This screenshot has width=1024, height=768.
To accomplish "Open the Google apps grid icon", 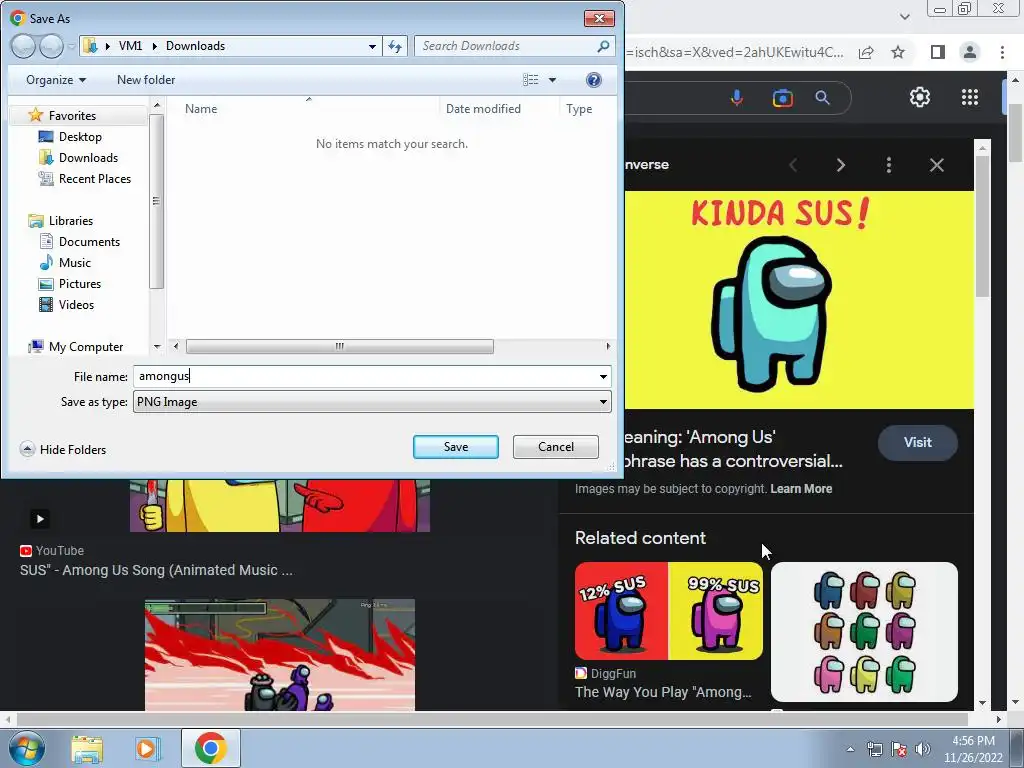I will tap(970, 97).
